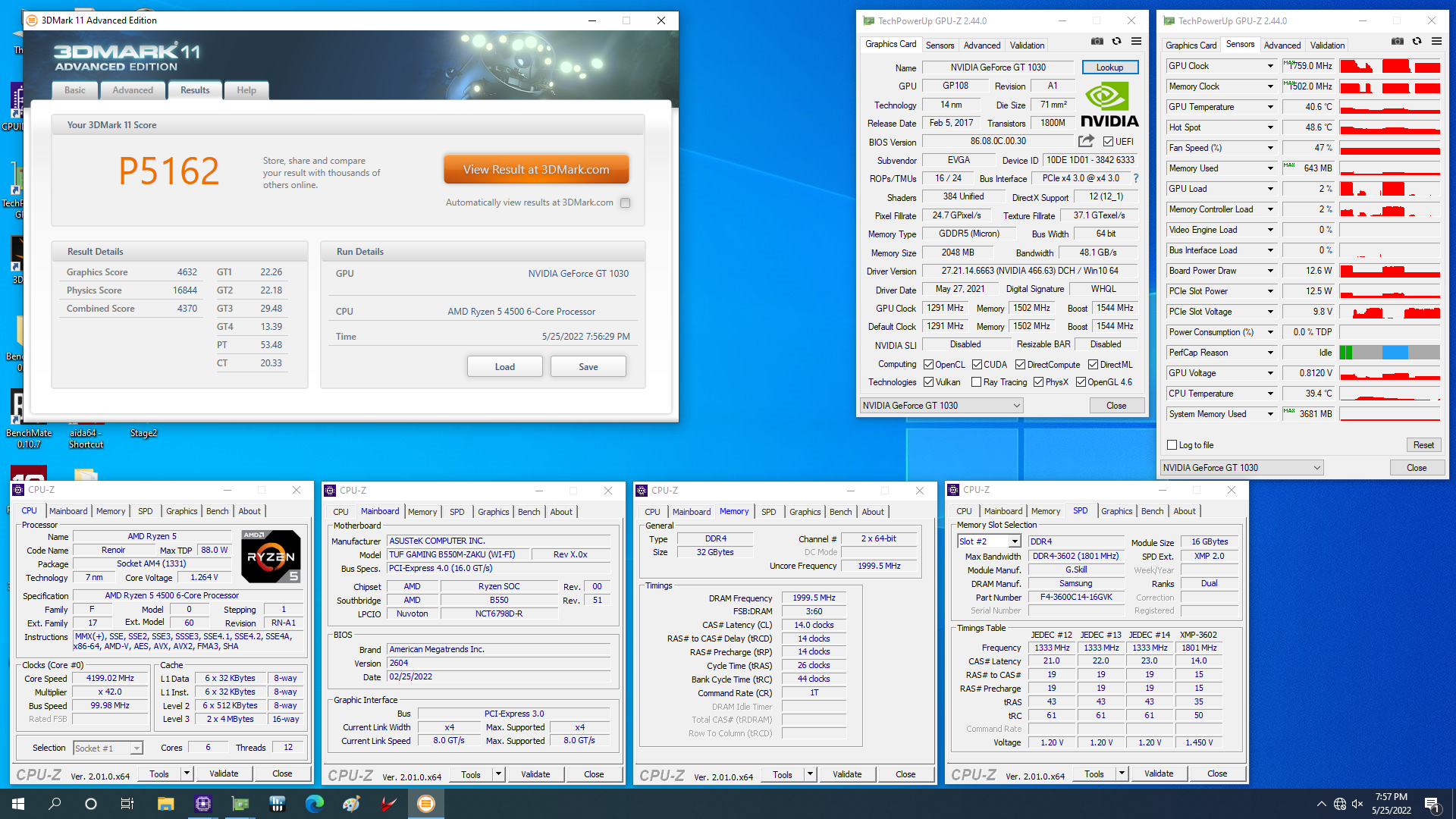The image size is (1456, 819).
Task: Click the PerfCap Reason color bar
Action: tap(1389, 353)
